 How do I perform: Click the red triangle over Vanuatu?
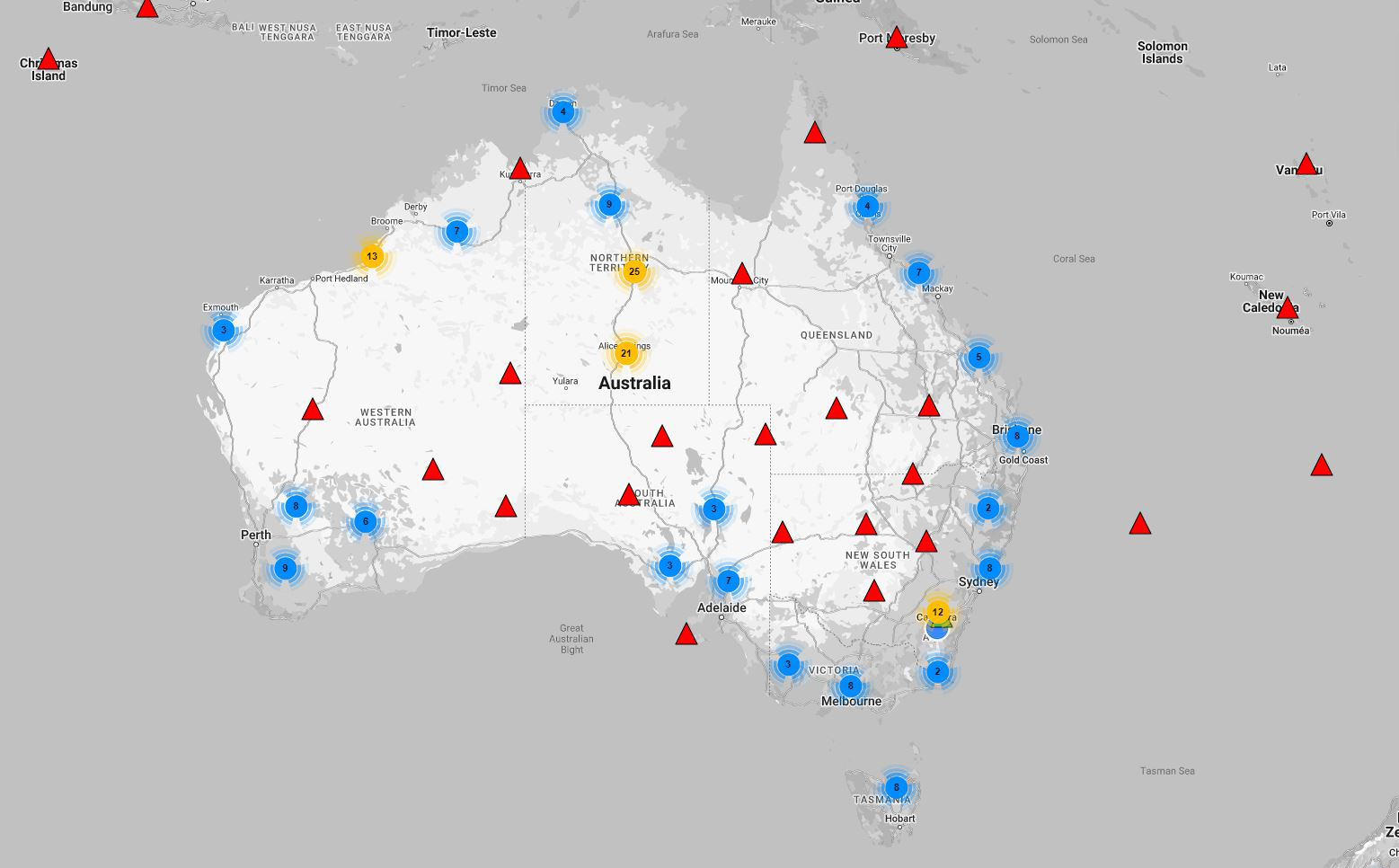(x=1306, y=165)
